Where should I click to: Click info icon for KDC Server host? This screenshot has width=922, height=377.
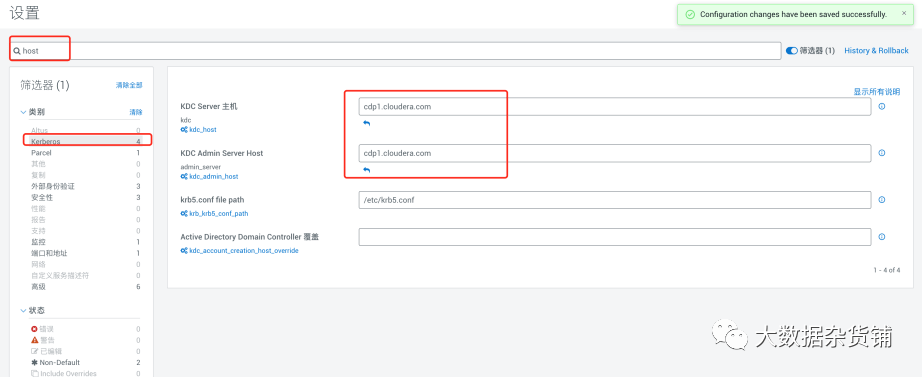(x=881, y=106)
